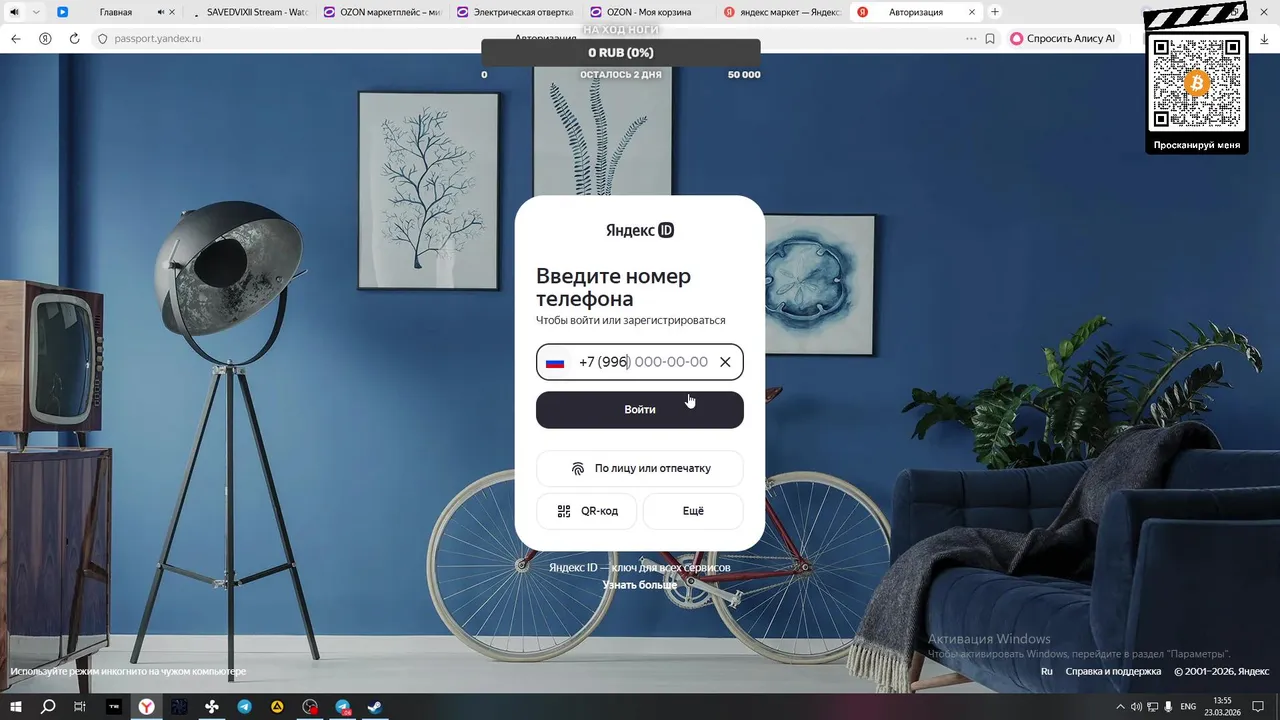The image size is (1280, 720).
Task: Open the volume control in tray
Action: click(x=1136, y=706)
